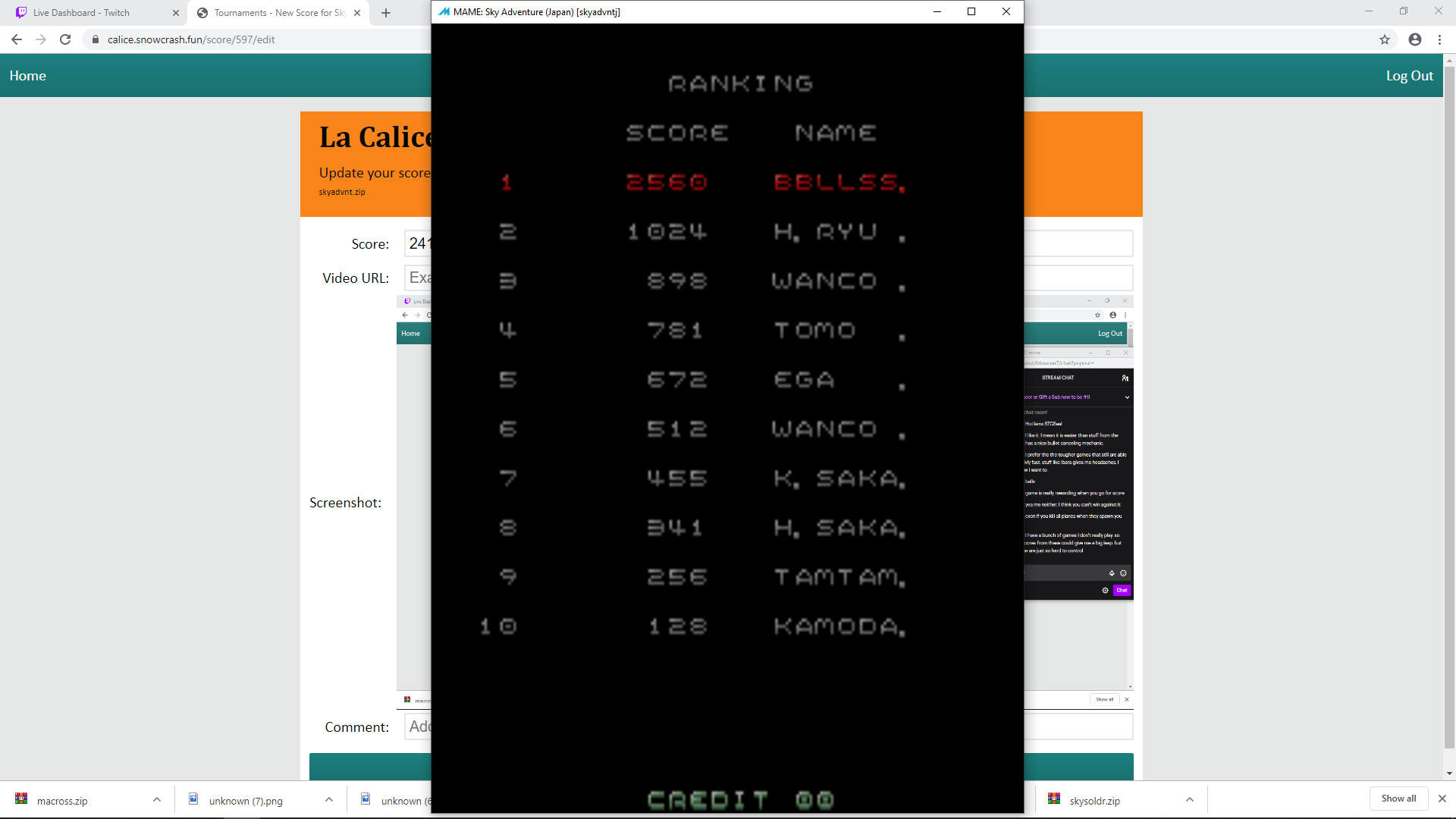Maximize the MAME Sky Adventure window
The image size is (1456, 819).
click(971, 11)
